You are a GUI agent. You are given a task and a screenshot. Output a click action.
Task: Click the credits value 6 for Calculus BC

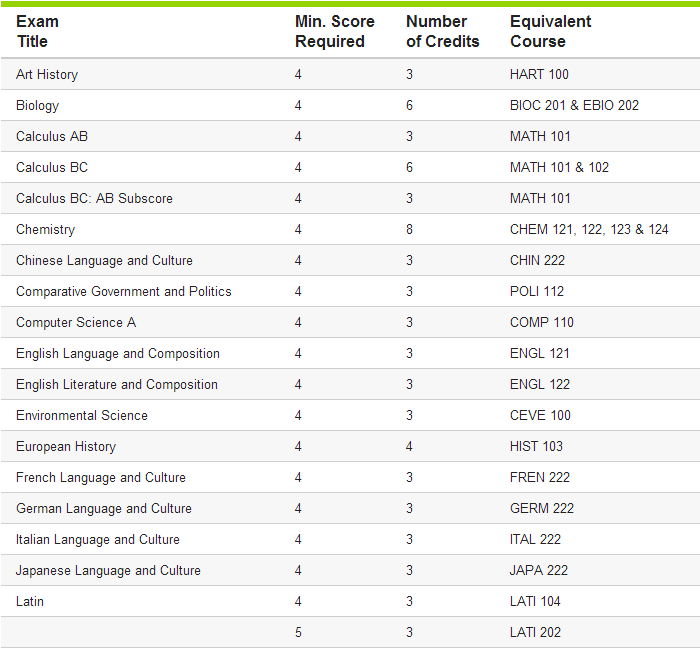409,167
